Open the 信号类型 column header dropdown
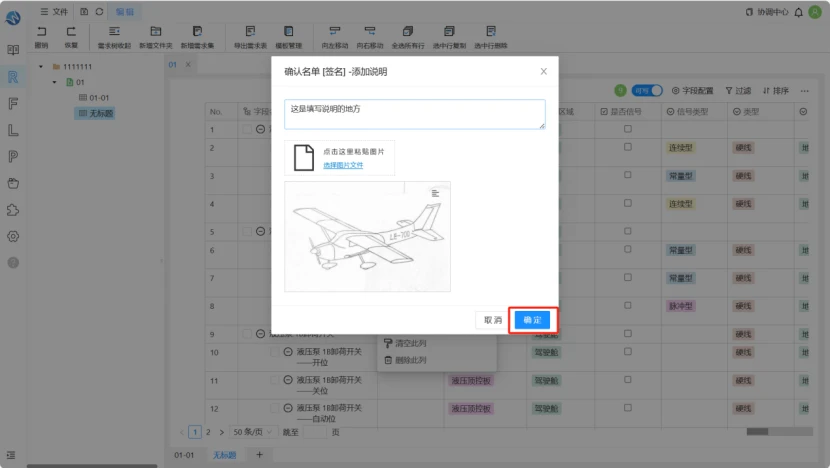831x468 pixels. point(670,112)
